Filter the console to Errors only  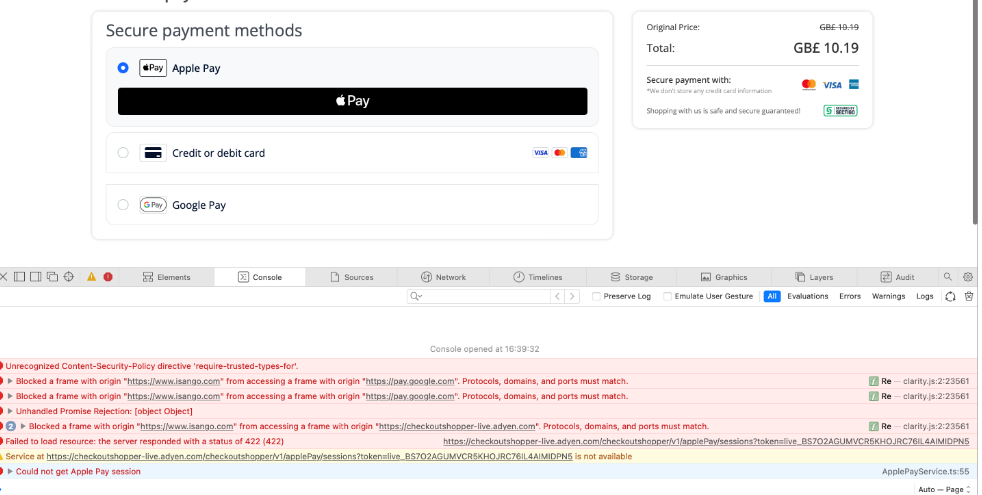point(850,296)
